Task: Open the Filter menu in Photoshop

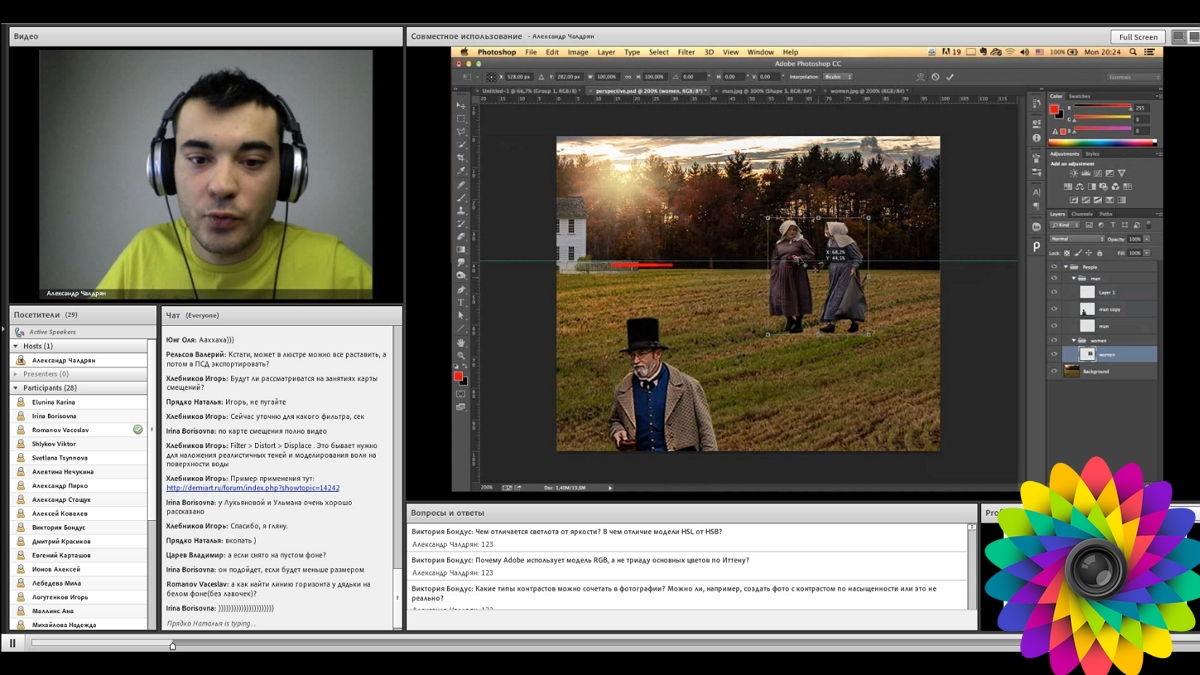Action: [x=686, y=52]
